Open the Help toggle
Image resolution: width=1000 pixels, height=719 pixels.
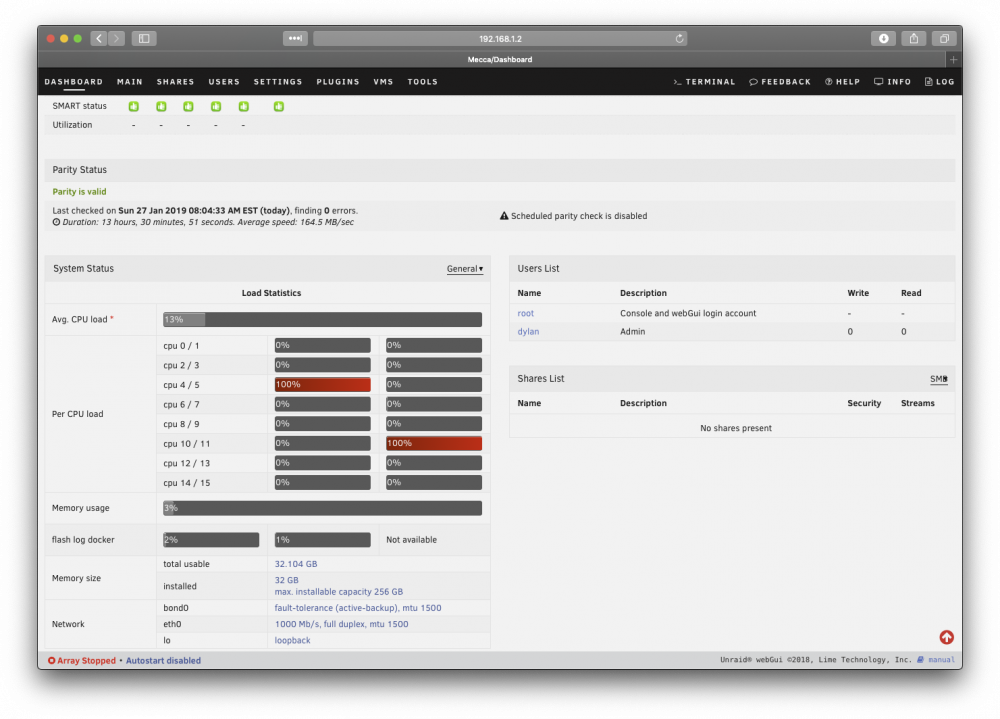[842, 82]
